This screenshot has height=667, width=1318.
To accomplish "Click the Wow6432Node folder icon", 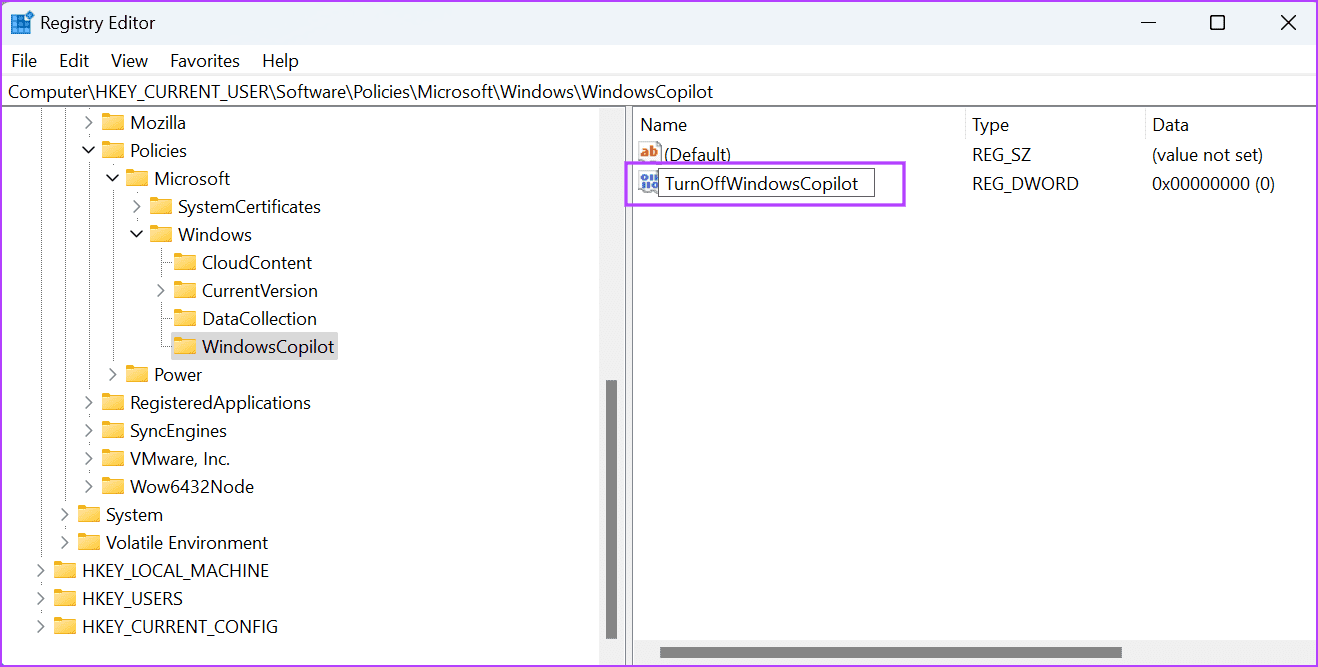I will 113,487.
